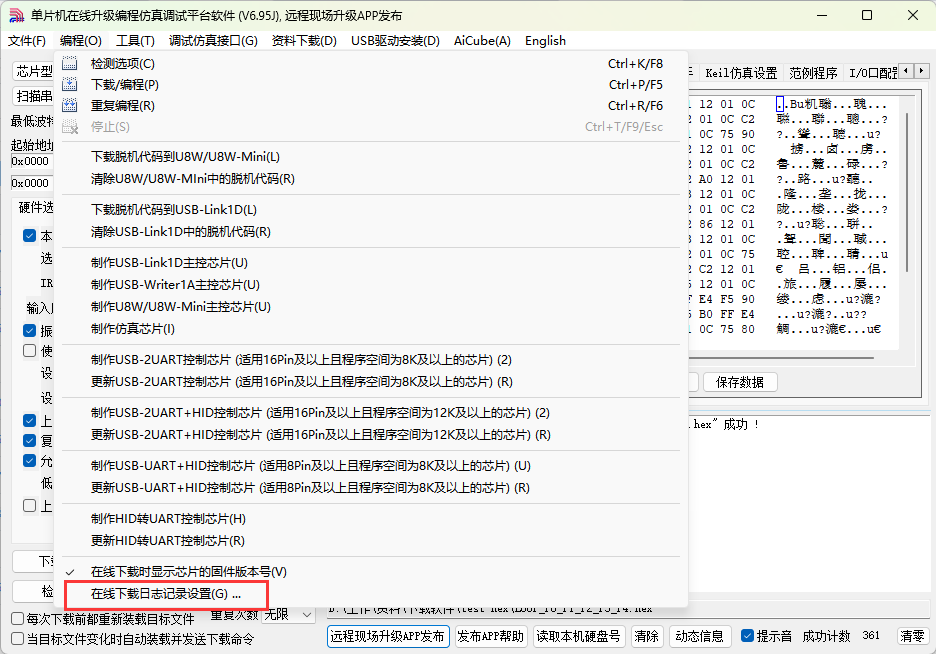The width and height of the screenshot is (936, 654).
Task: Toggle checkbox beside 使 in hardware options
Action: [30, 351]
